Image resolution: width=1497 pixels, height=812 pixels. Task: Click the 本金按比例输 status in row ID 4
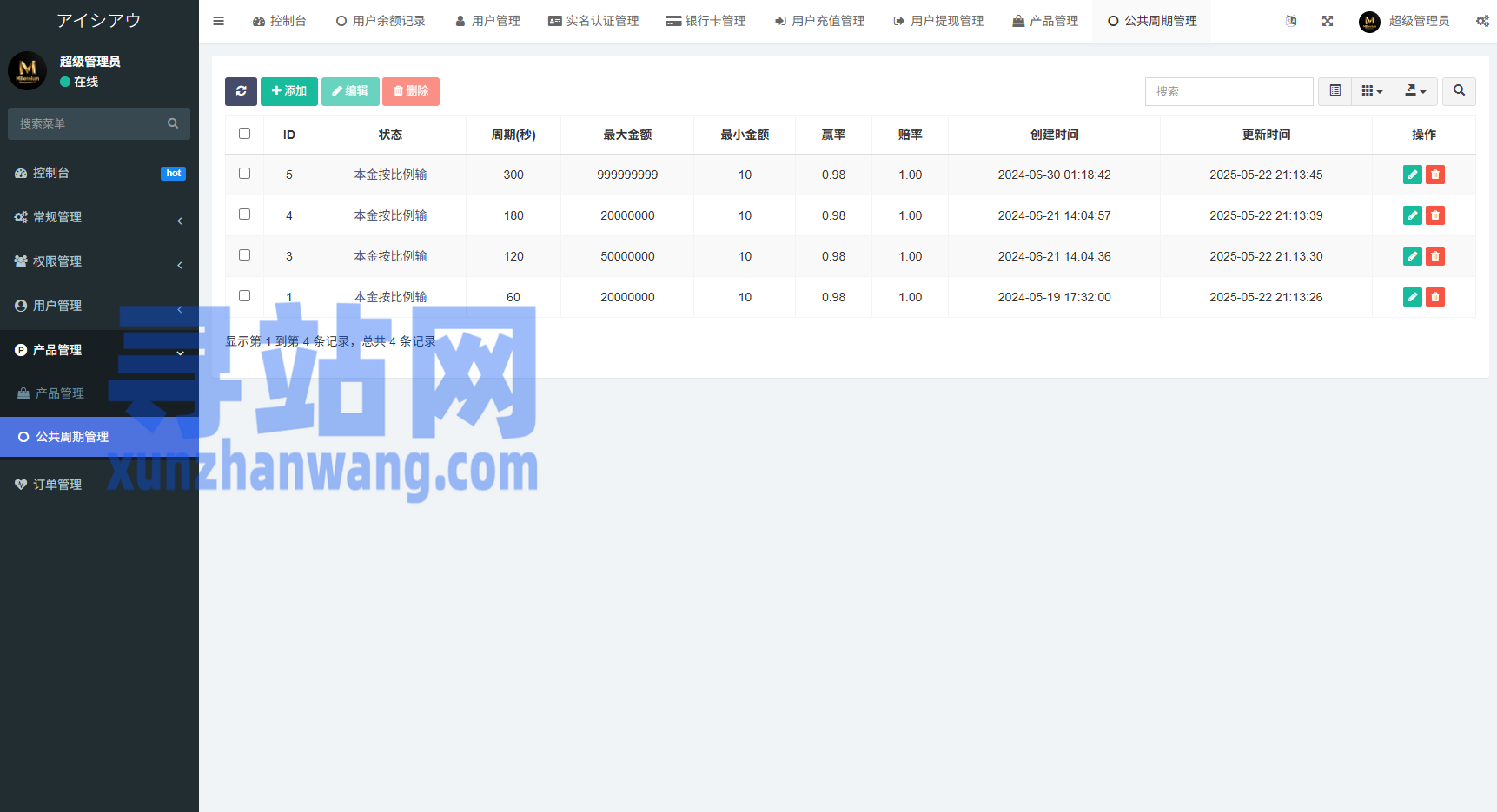point(390,215)
